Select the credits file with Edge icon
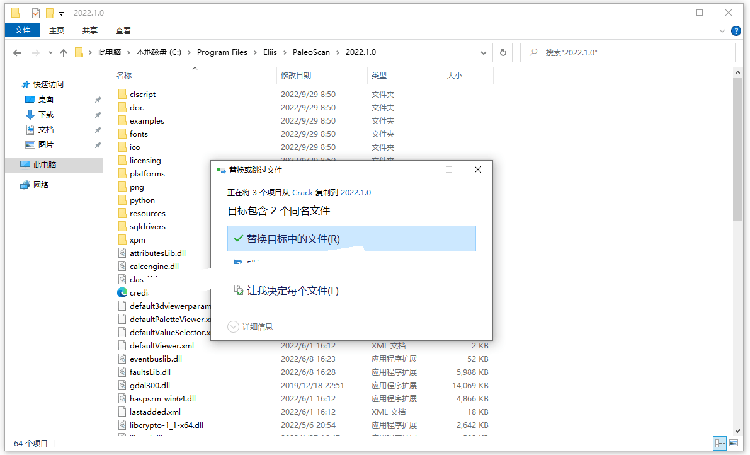Image resolution: width=750 pixels, height=455 pixels. 133,293
